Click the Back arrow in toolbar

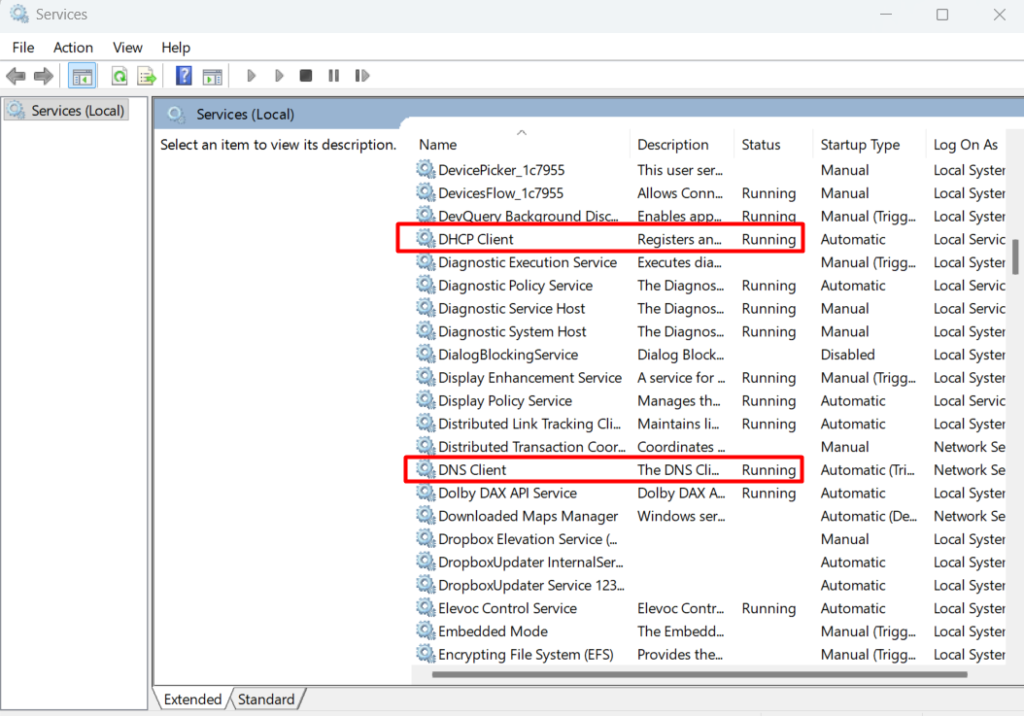click(16, 76)
